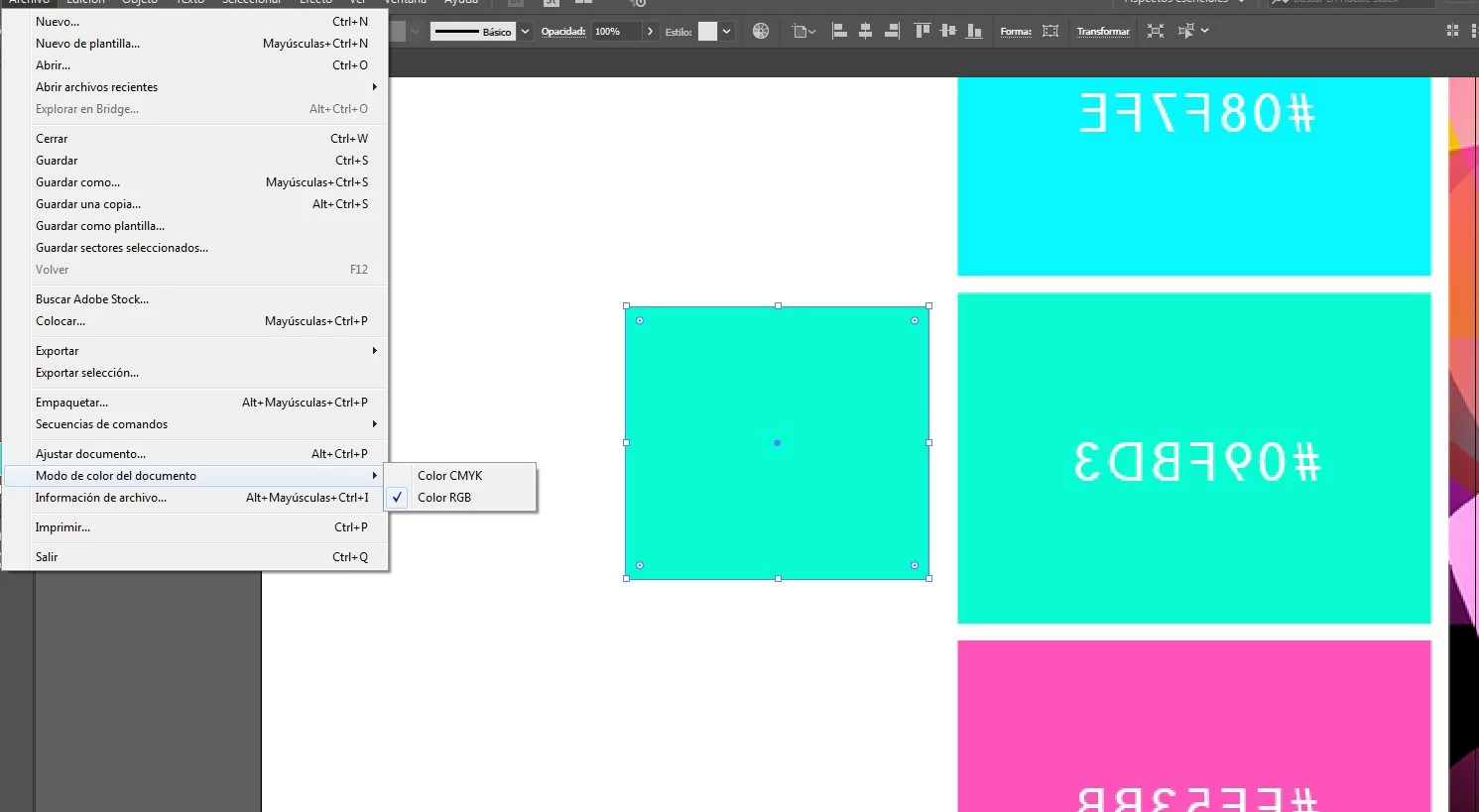Image resolution: width=1479 pixels, height=812 pixels.
Task: Expand the Opacidad value arrow
Action: (x=650, y=32)
